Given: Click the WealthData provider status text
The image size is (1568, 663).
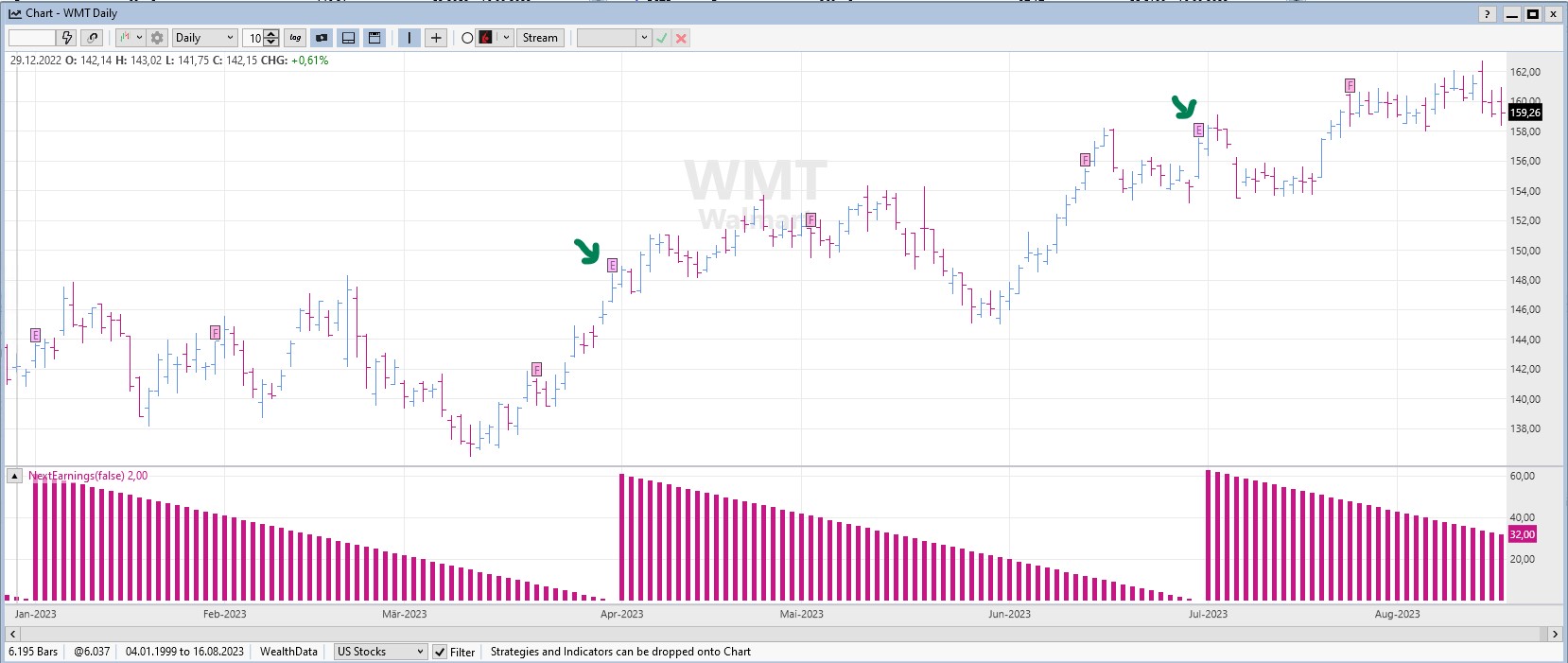Looking at the screenshot, I should point(288,652).
